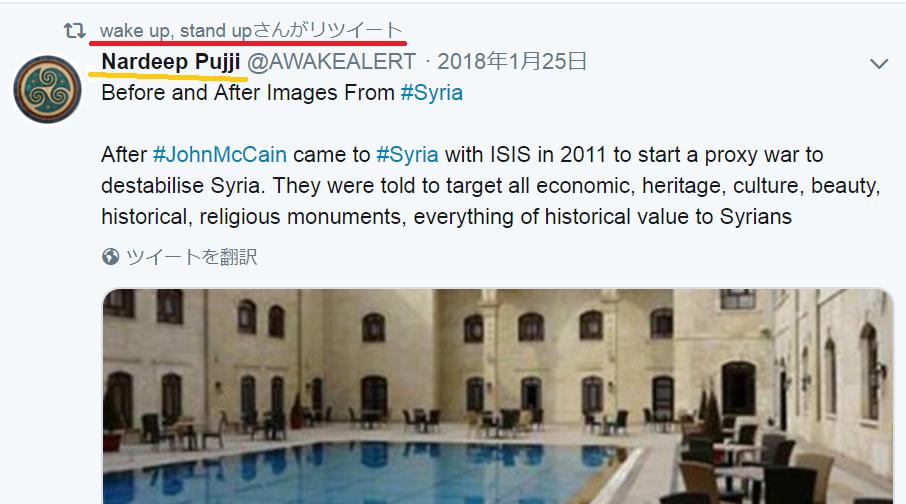Click the globe icon beside translate
Image resolution: width=906 pixels, height=504 pixels.
[x=110, y=256]
